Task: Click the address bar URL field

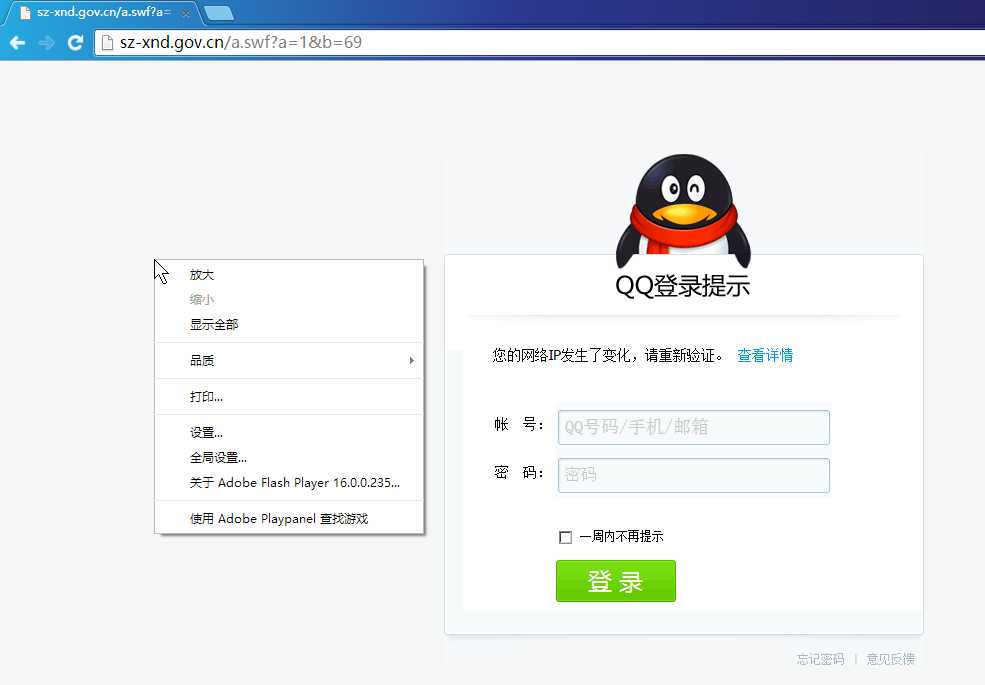Action: click(x=540, y=43)
